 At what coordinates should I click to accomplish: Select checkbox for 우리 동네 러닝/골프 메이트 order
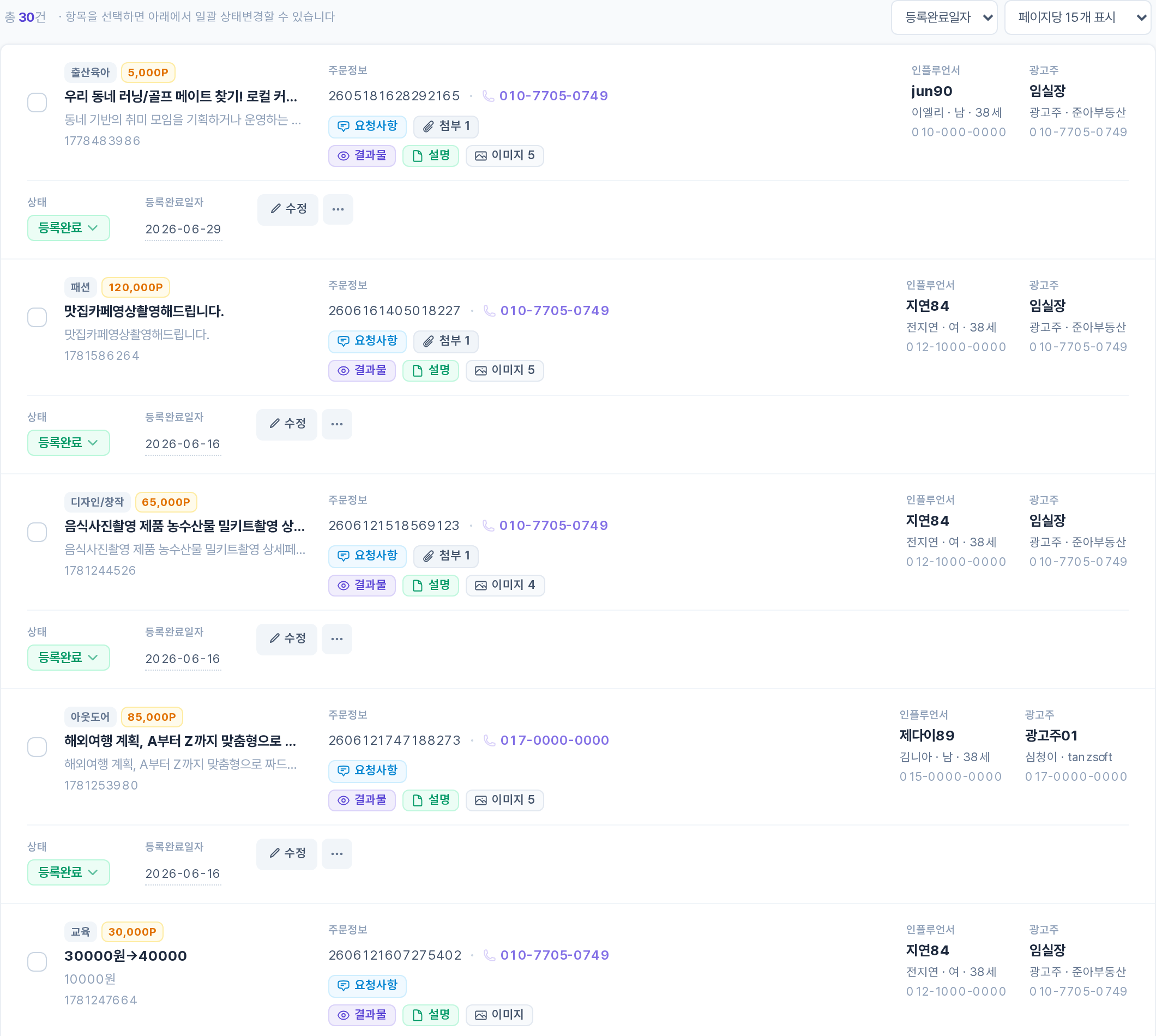click(x=38, y=103)
